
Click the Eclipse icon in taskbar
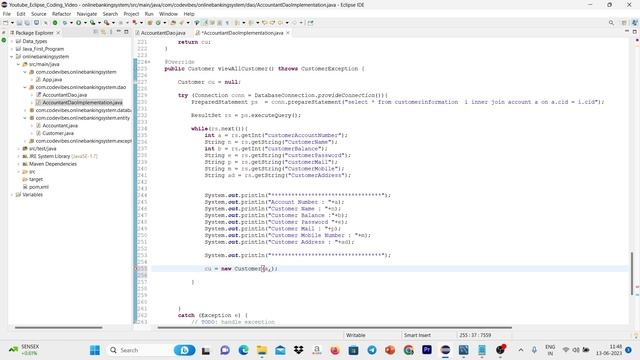(x=445, y=350)
